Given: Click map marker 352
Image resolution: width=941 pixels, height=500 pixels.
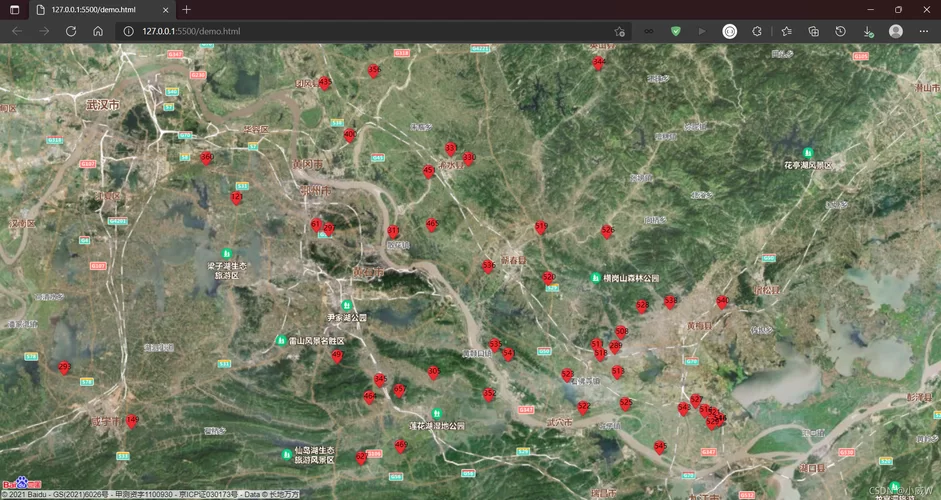Looking at the screenshot, I should [489, 394].
